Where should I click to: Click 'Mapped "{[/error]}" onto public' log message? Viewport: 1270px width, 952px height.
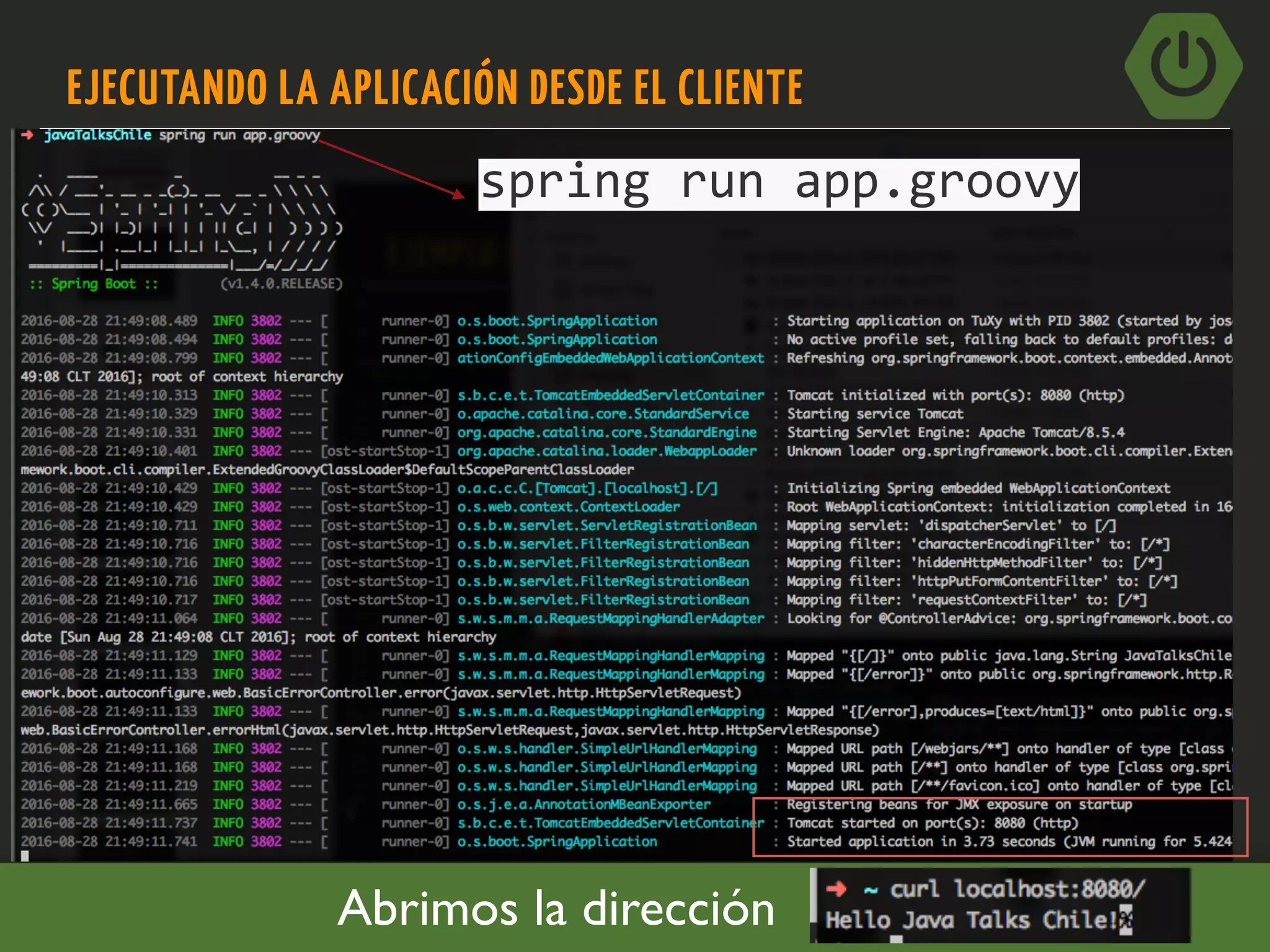point(1010,674)
